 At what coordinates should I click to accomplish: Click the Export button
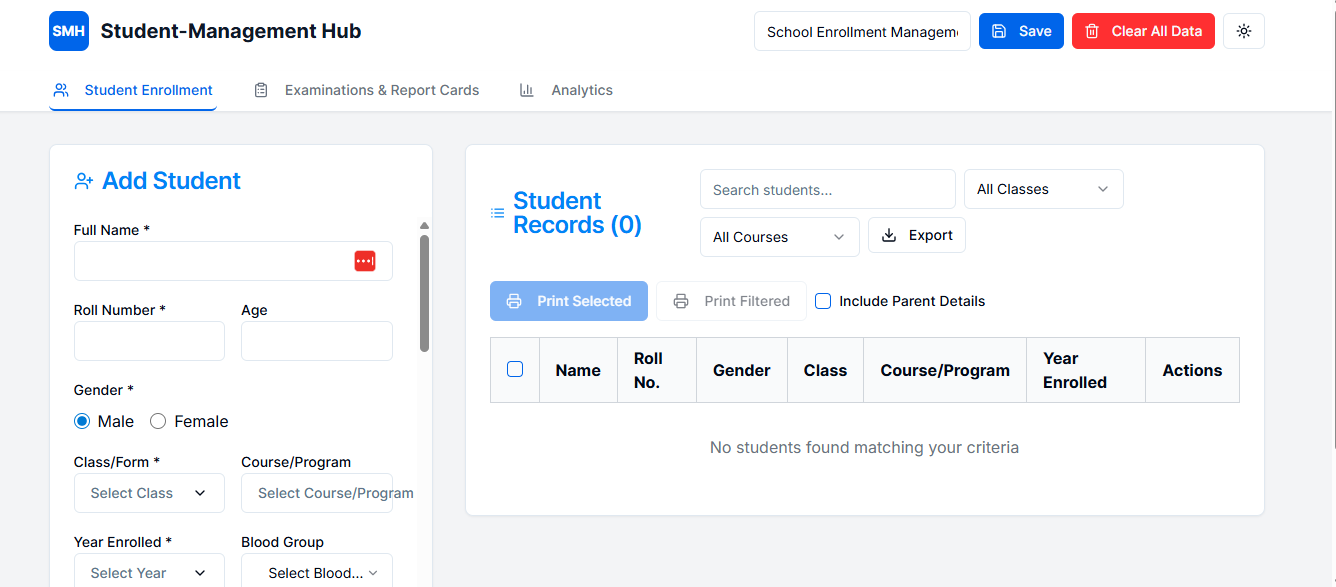click(x=916, y=235)
